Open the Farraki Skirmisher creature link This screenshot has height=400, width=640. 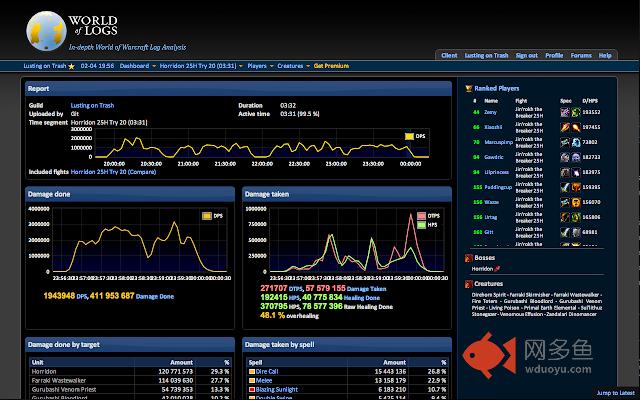(x=529, y=295)
